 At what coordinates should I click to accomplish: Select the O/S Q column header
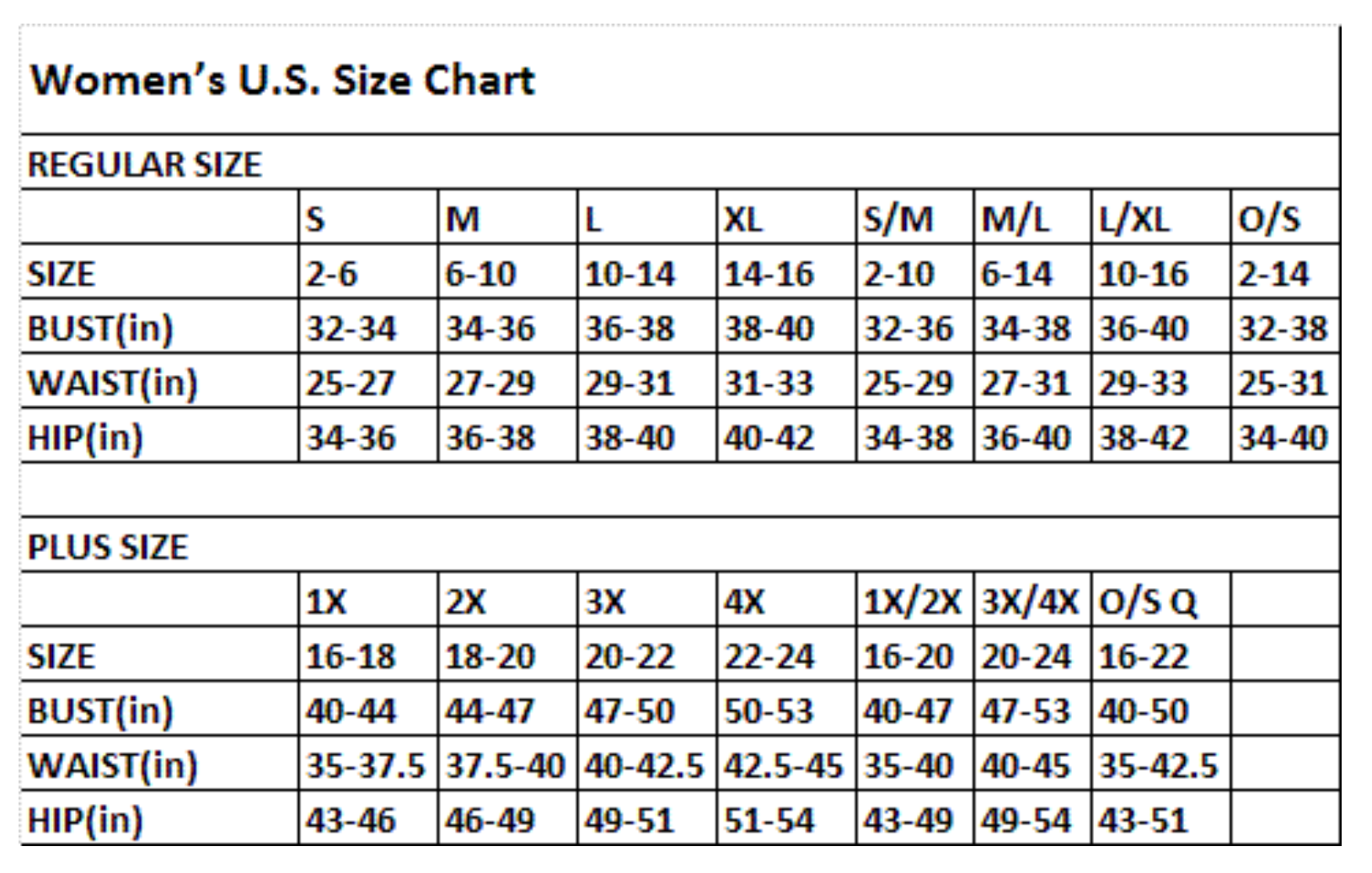point(1148,602)
